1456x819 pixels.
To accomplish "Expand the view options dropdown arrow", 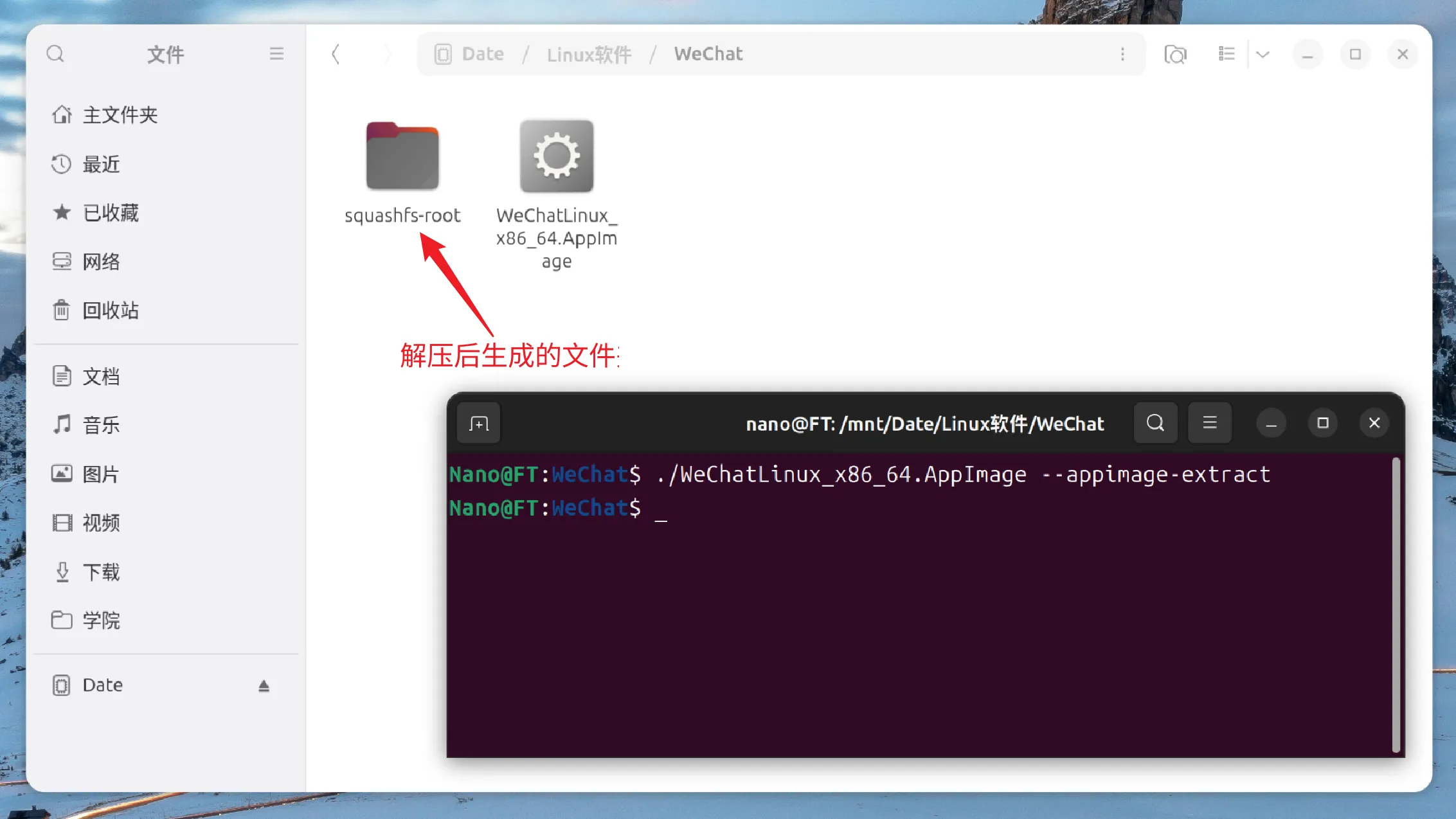I will 1263,54.
